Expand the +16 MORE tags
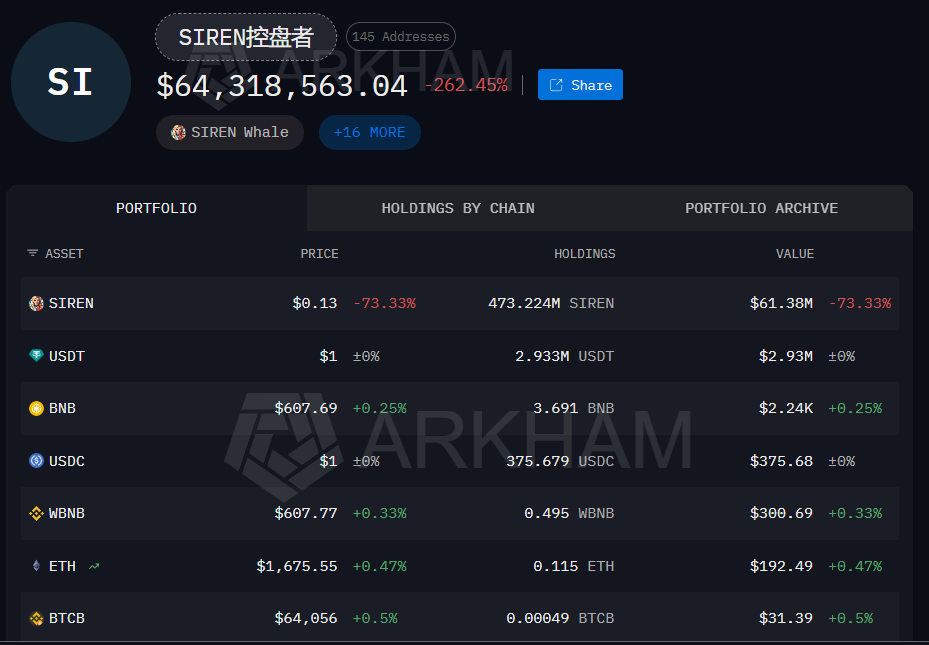The width and height of the screenshot is (929, 645). coord(370,132)
